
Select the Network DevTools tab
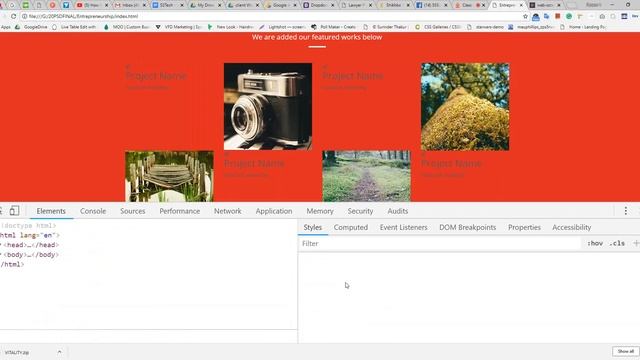(x=228, y=211)
